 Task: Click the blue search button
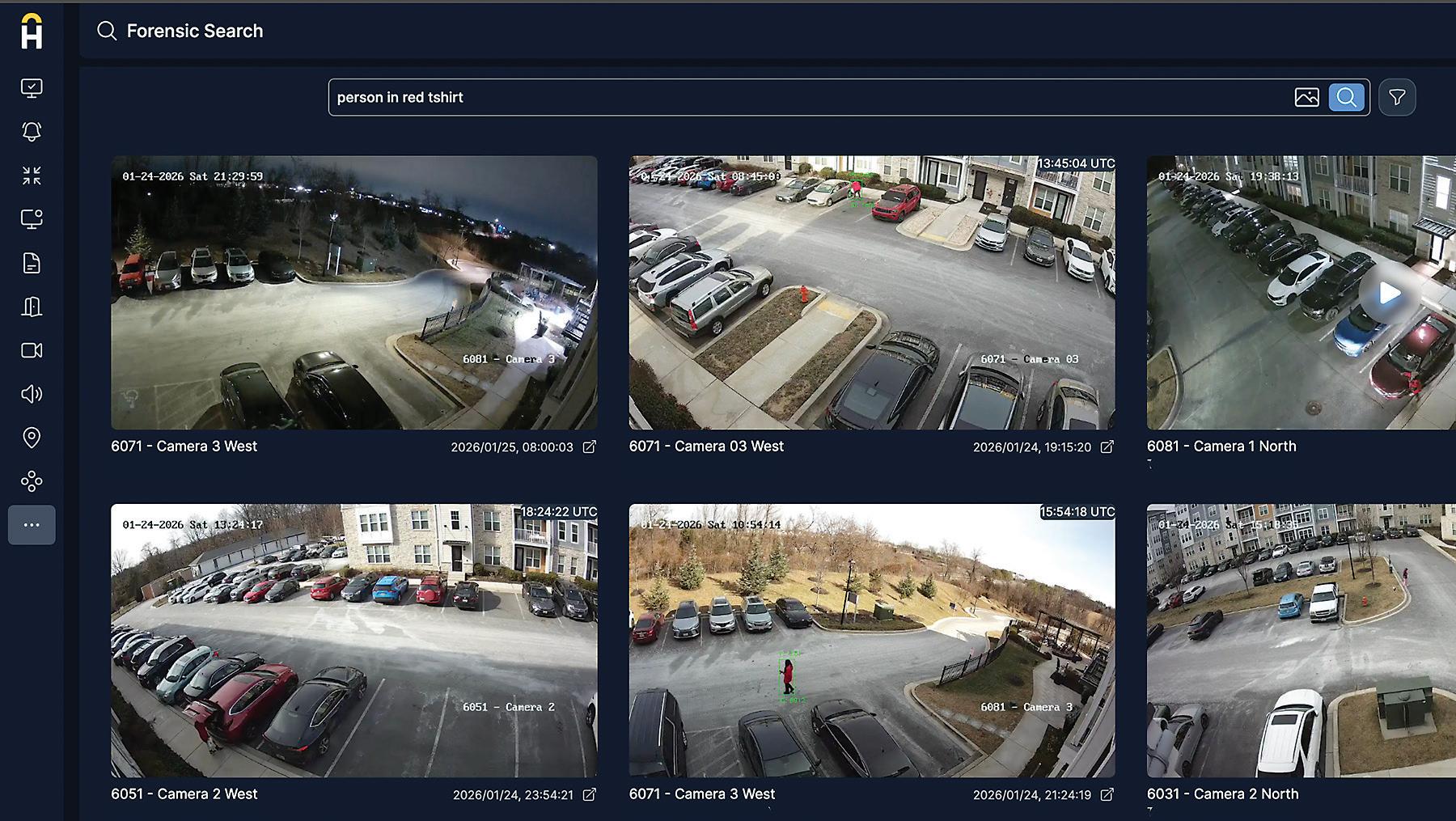click(x=1347, y=97)
